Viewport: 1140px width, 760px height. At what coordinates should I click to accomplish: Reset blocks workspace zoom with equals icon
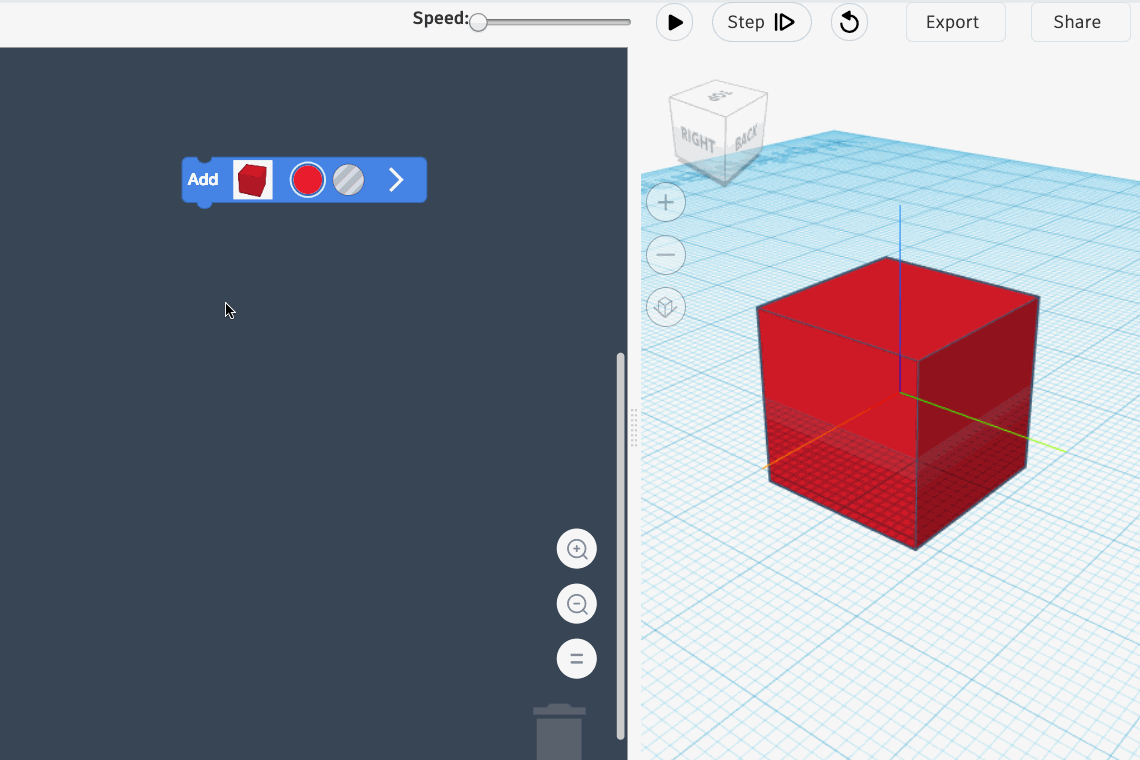pyautogui.click(x=577, y=659)
